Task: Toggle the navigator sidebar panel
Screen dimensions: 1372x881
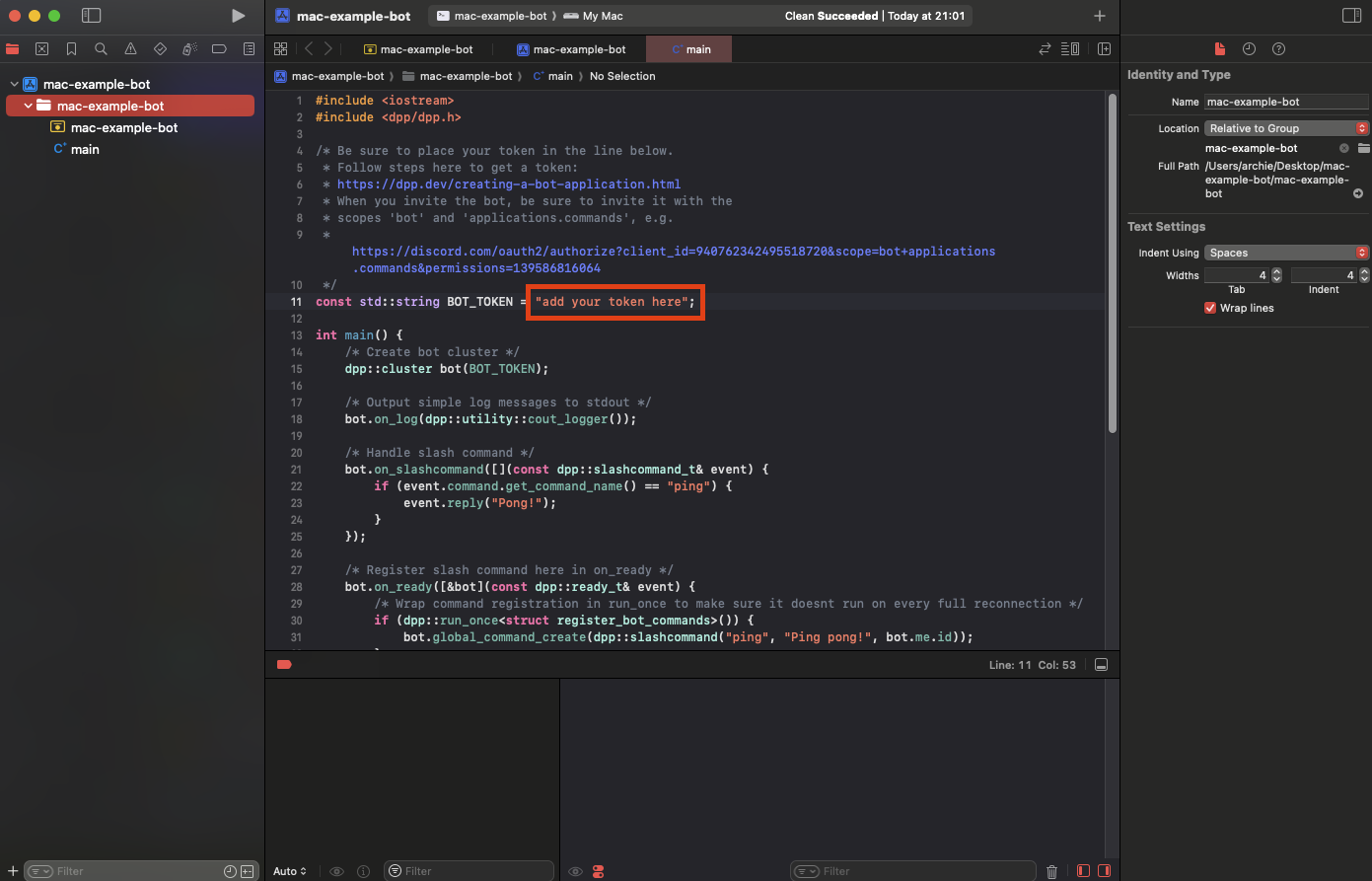Action: pos(91,16)
